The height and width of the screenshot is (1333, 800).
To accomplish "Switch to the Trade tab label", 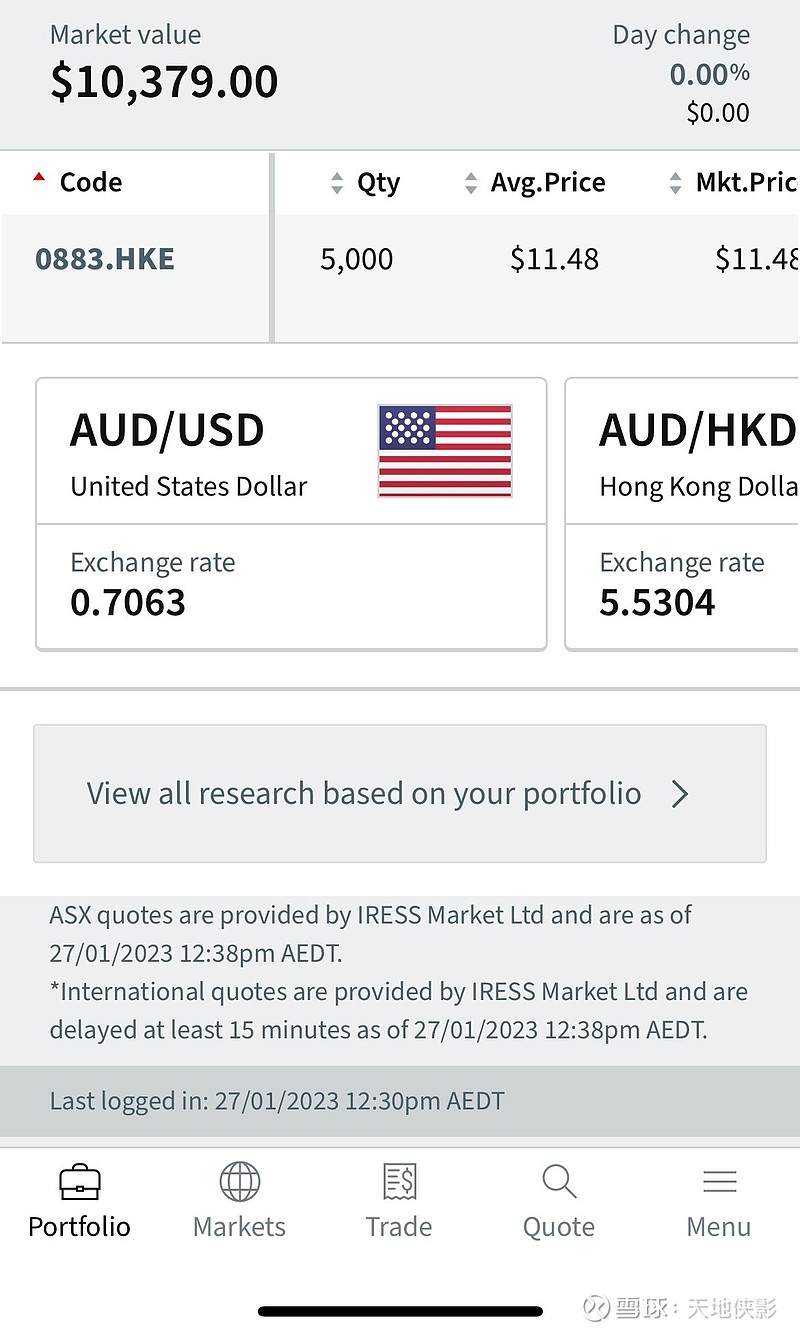I will pyautogui.click(x=399, y=1227).
